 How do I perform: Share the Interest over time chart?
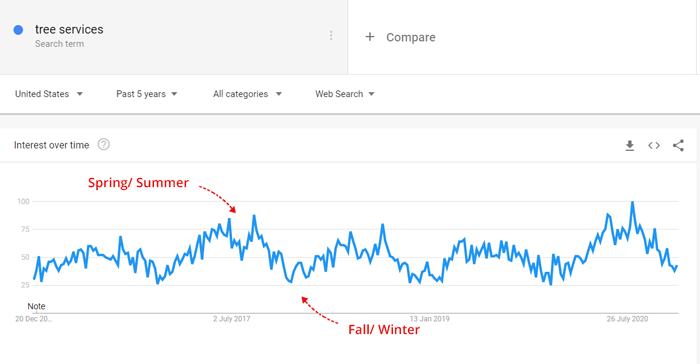pyautogui.click(x=678, y=146)
